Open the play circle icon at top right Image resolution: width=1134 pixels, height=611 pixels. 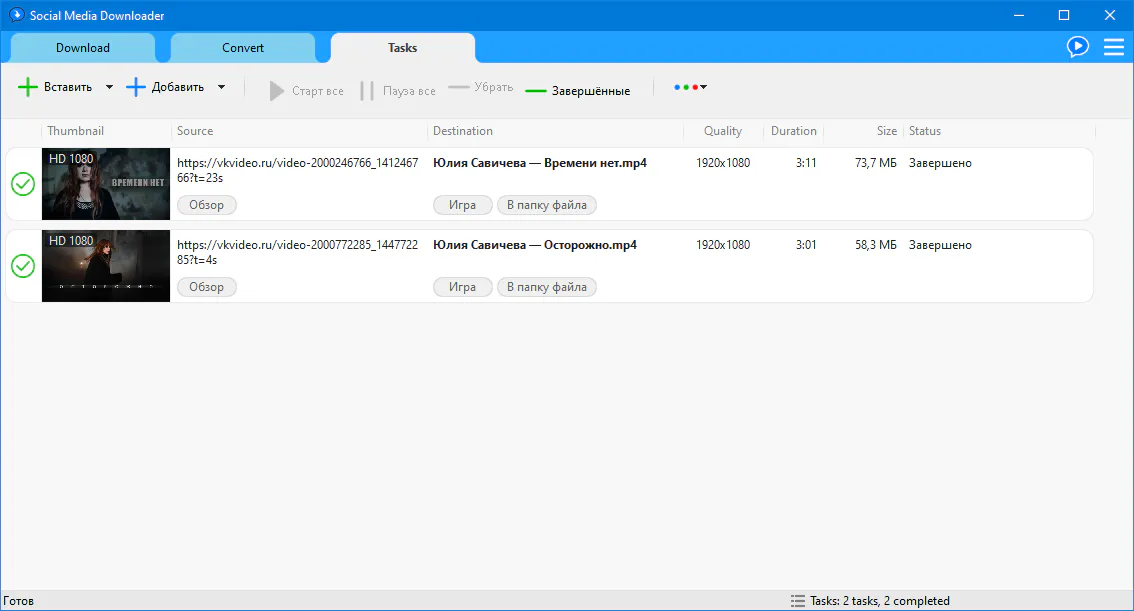[x=1077, y=46]
